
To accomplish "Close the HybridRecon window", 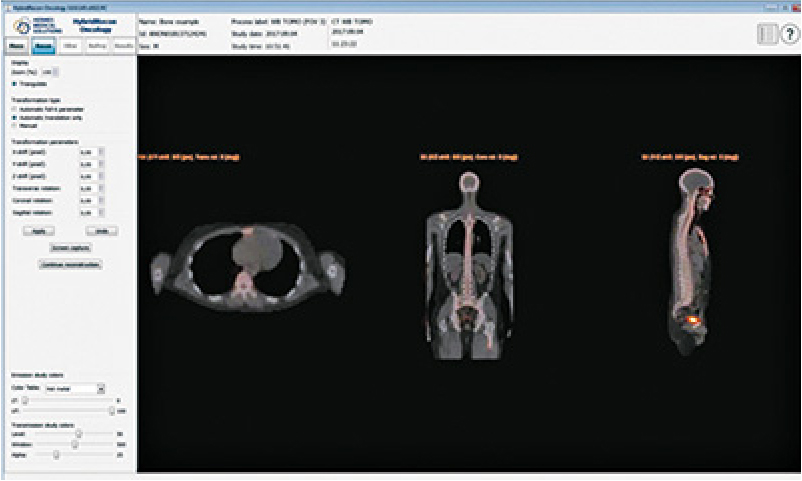I will 794,7.
